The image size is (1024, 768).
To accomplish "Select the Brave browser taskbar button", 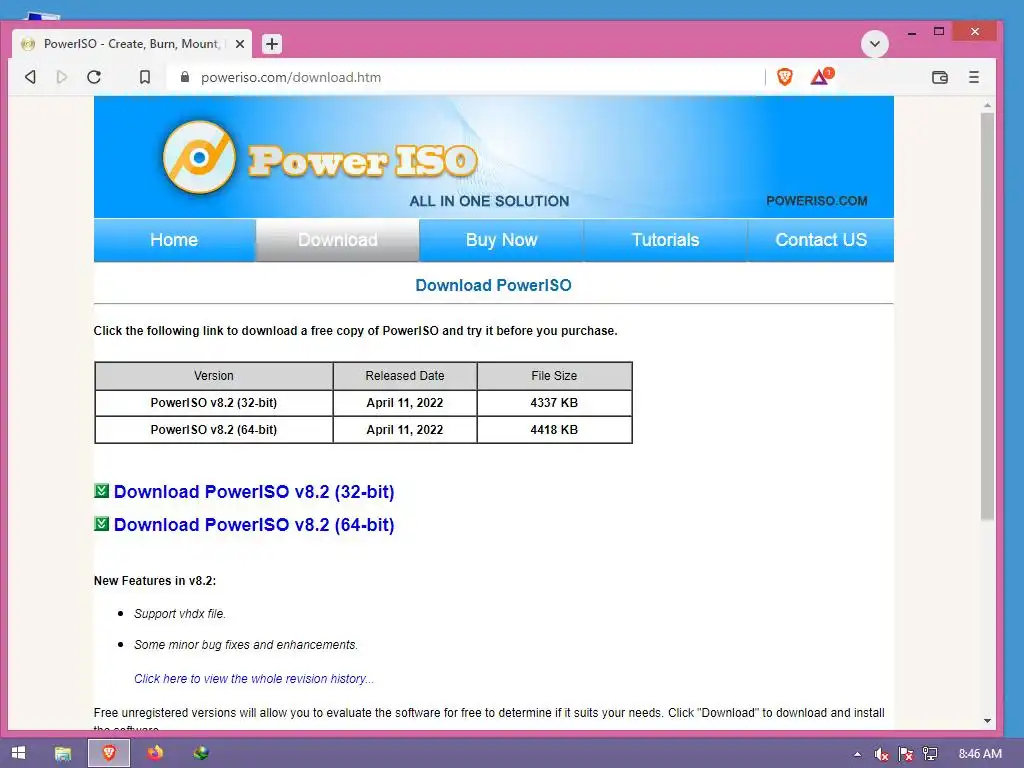I will pyautogui.click(x=109, y=753).
